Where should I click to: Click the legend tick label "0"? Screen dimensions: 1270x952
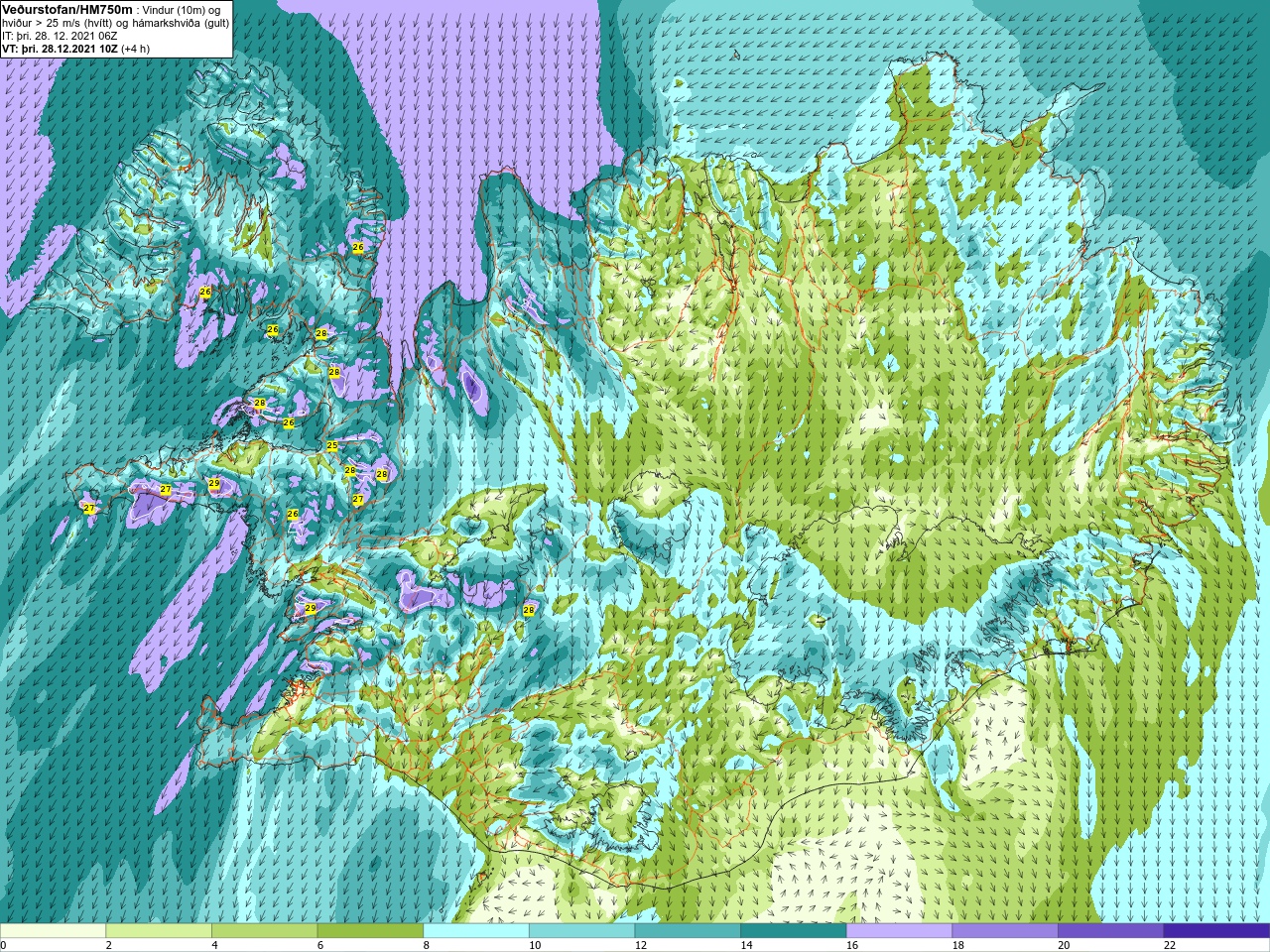click(3, 946)
